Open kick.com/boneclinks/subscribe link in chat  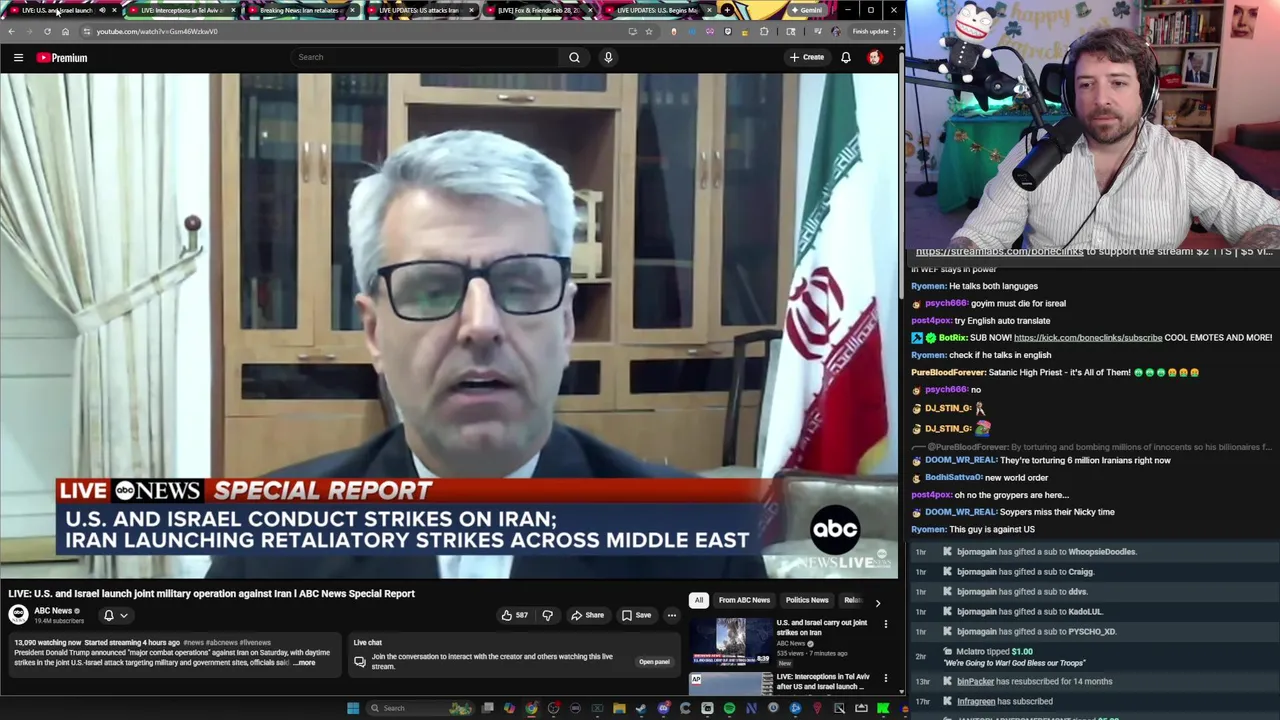pos(1088,338)
